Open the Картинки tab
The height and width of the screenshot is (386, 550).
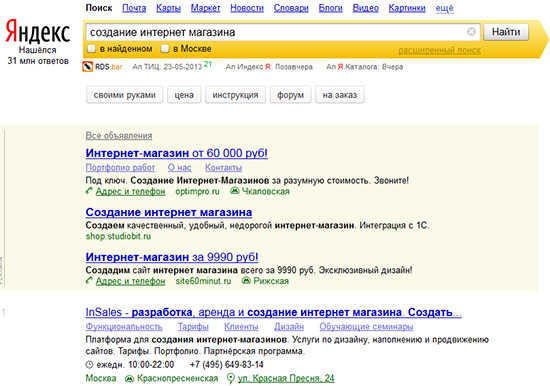[407, 8]
